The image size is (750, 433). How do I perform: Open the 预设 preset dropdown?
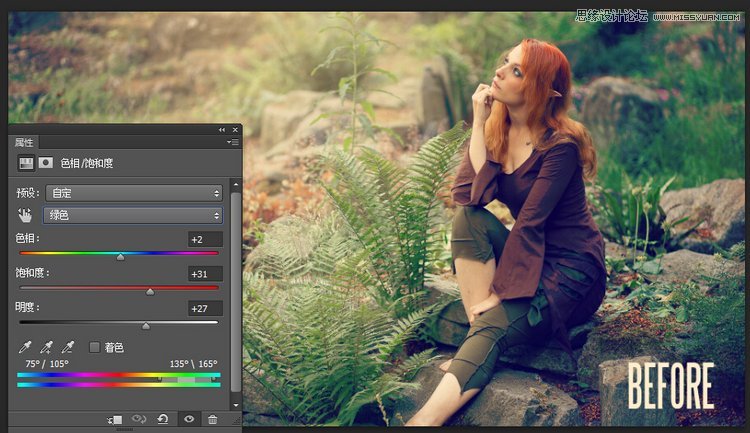pos(133,193)
